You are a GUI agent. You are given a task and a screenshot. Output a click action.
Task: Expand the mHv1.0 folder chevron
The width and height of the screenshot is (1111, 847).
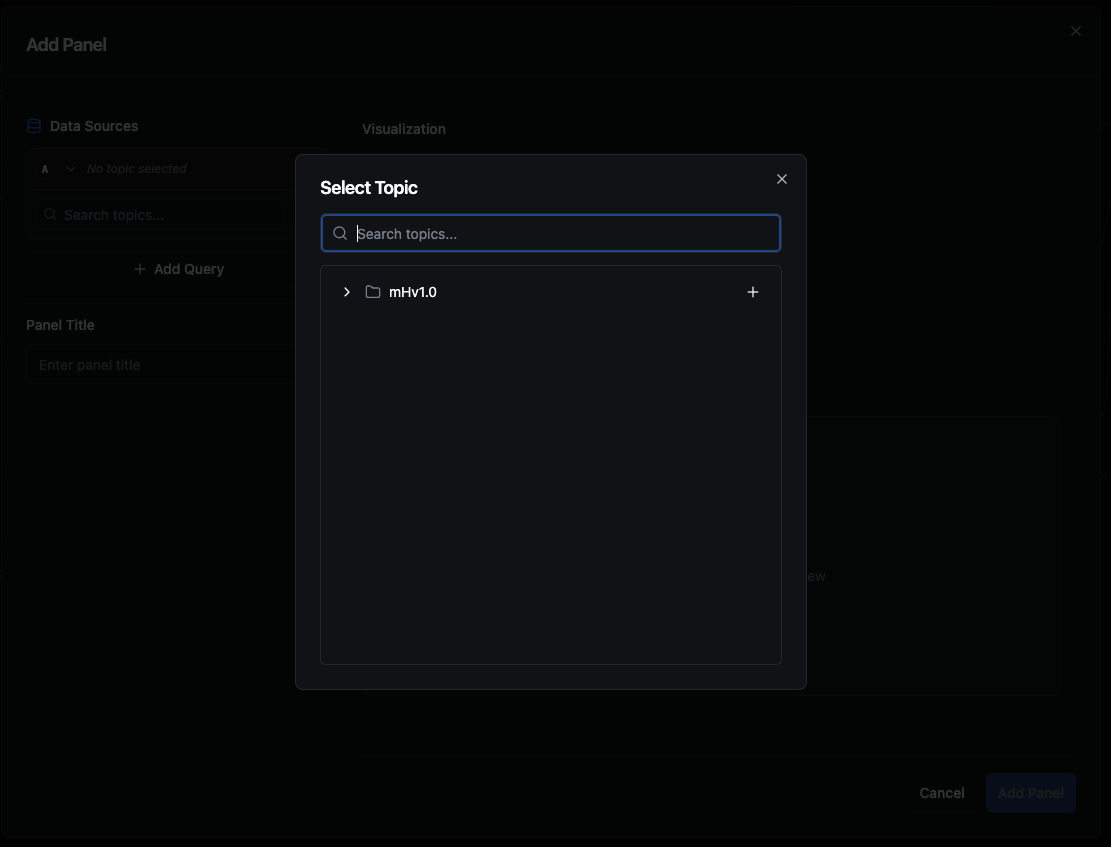tap(347, 292)
